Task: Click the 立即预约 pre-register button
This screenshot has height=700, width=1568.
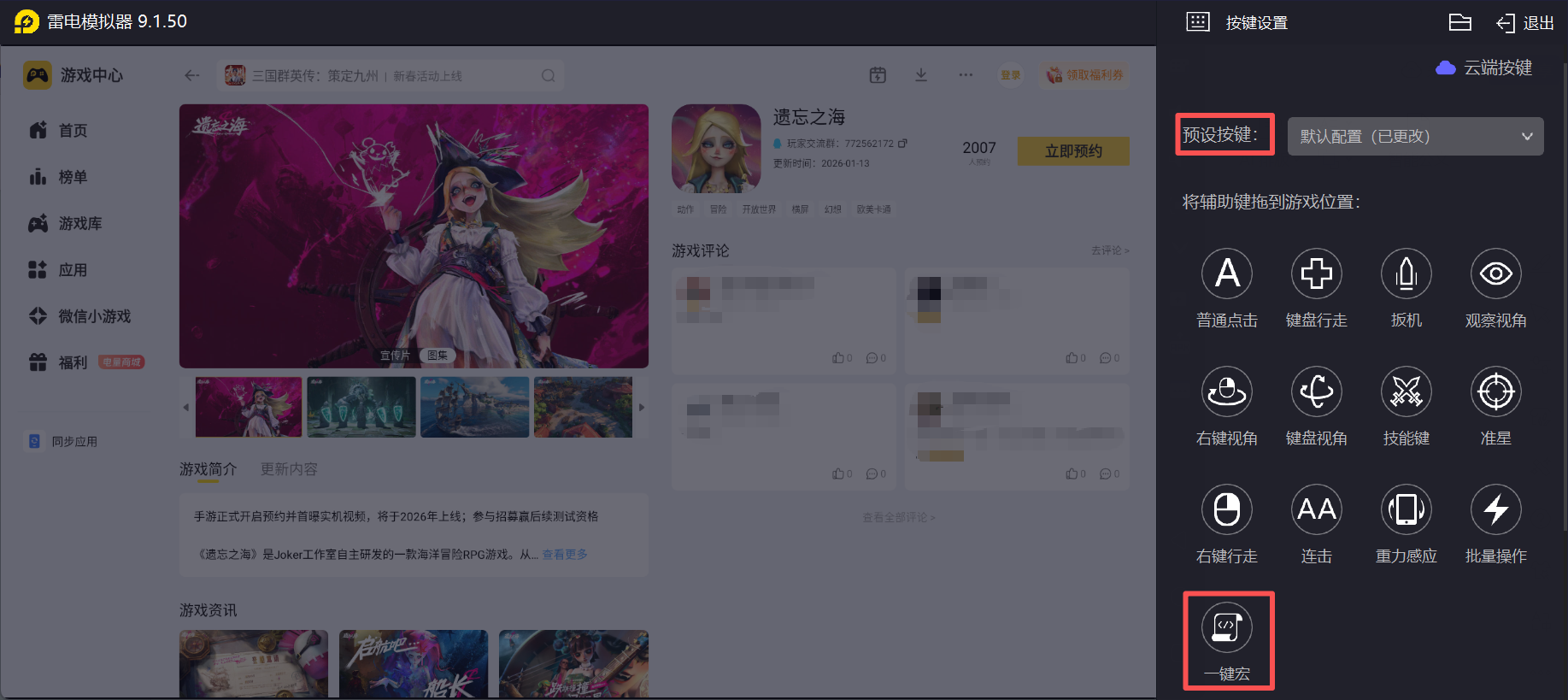Action: (1073, 151)
